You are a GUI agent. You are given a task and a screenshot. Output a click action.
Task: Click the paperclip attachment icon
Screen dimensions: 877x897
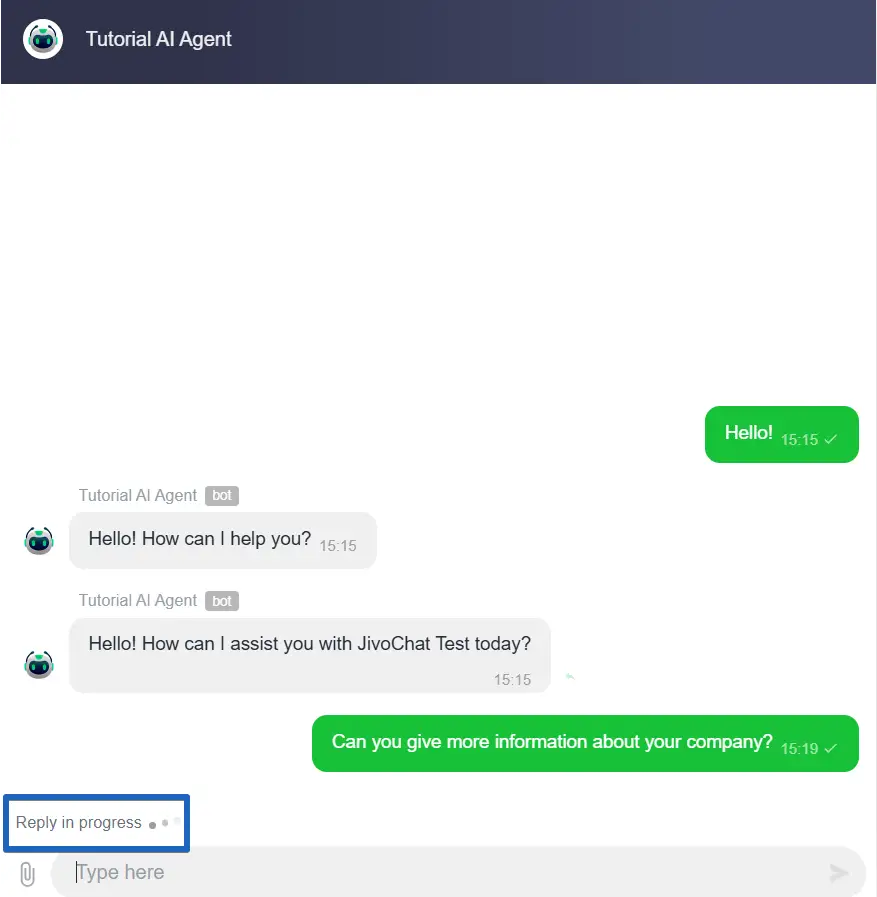(x=27, y=874)
